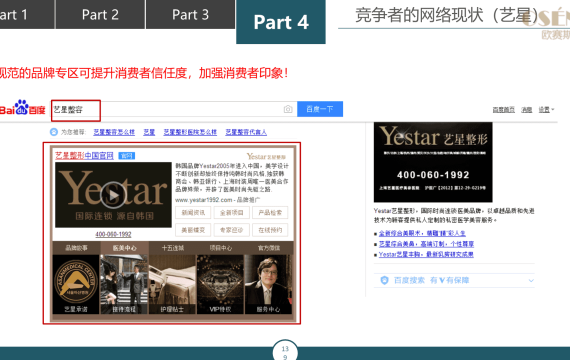Click the blue recommendation icon before suggestions
570x360 pixels.
pos(54,132)
